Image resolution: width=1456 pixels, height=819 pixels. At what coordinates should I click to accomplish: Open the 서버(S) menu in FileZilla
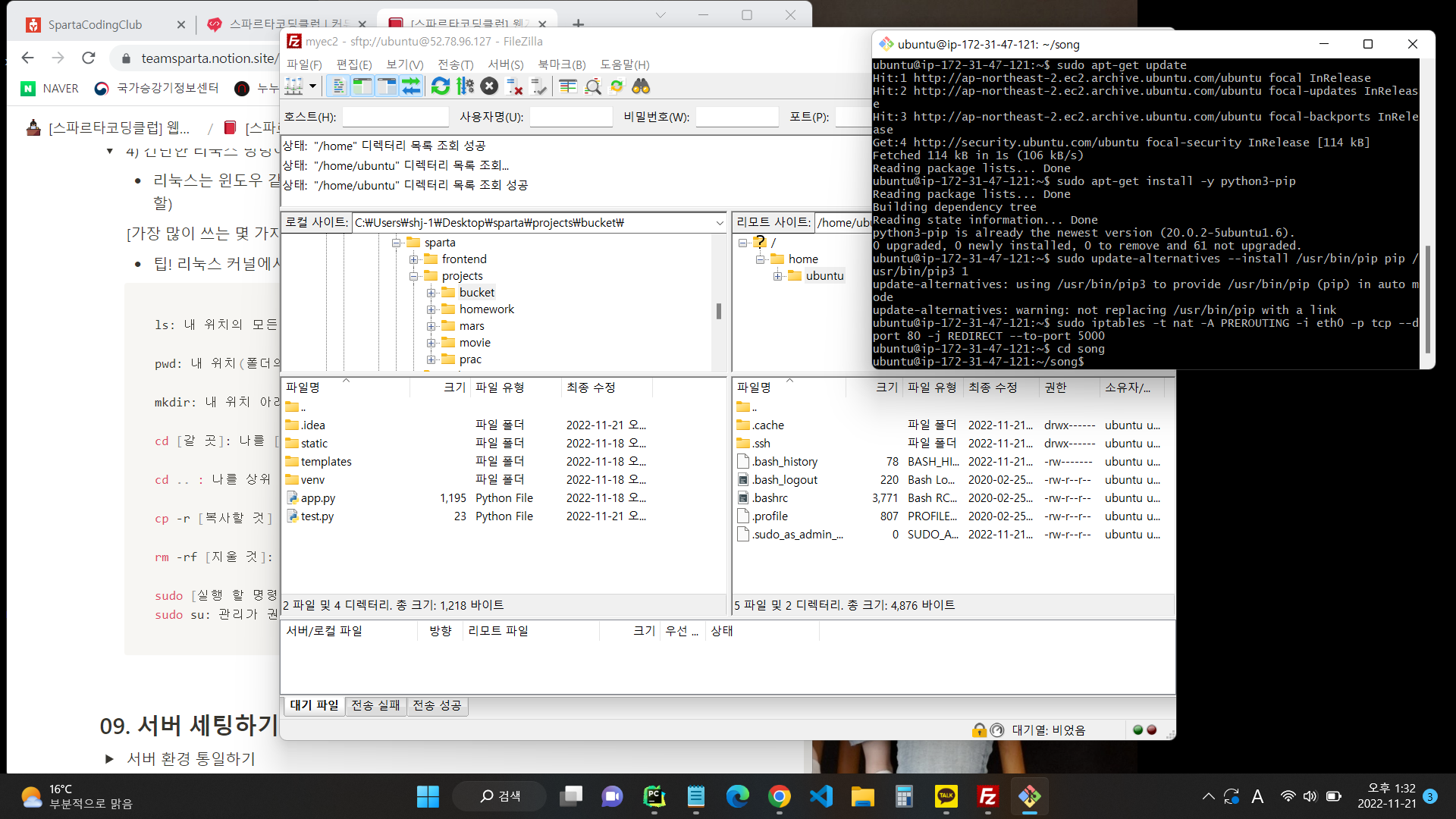tap(506, 64)
